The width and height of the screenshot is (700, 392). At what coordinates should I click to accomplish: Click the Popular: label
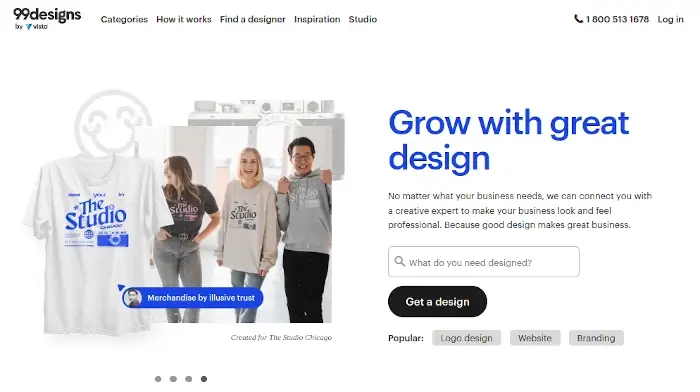[406, 338]
